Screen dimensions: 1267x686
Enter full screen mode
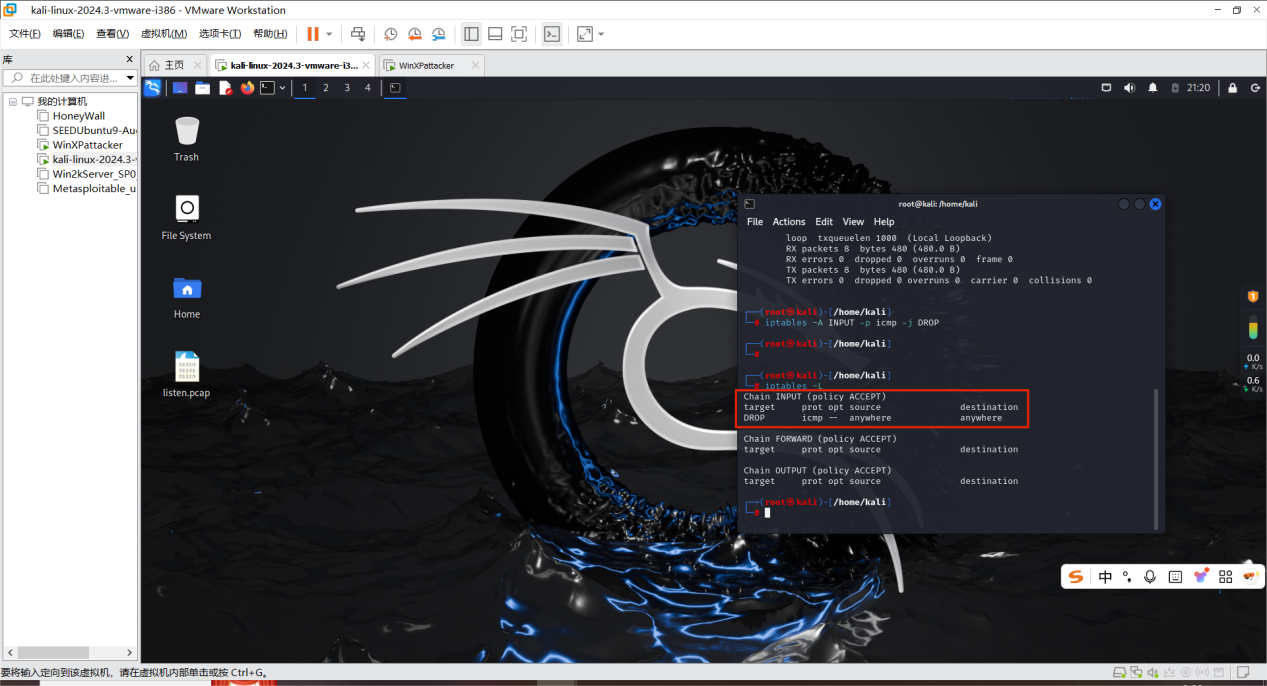519,34
